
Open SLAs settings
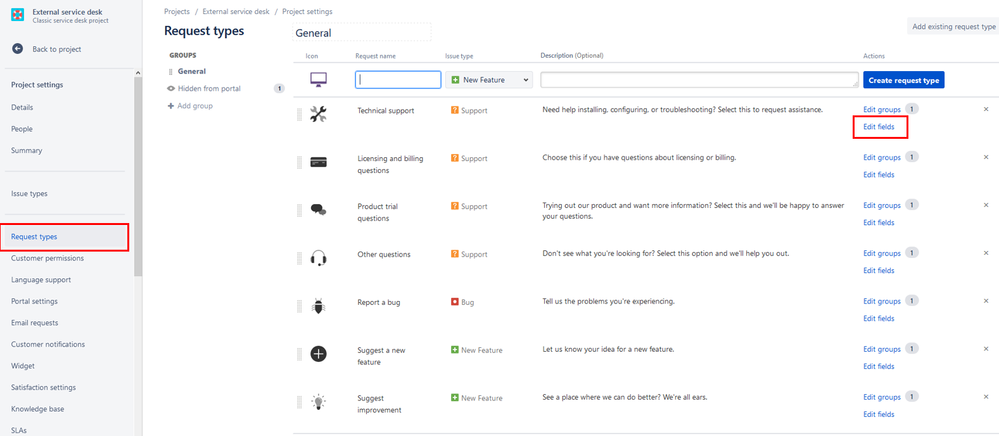(x=19, y=430)
